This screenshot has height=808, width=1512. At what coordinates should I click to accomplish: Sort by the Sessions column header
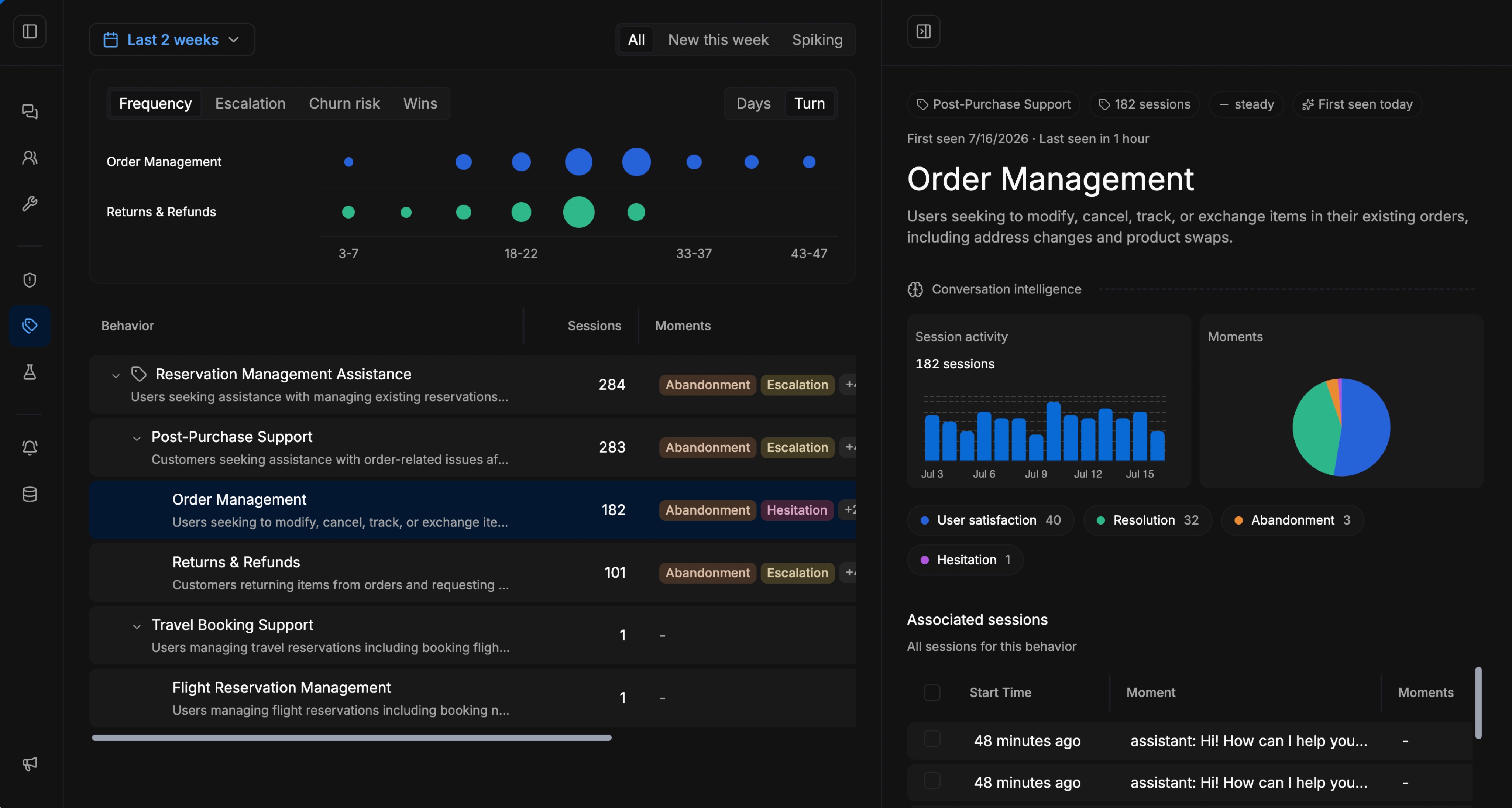[x=594, y=326]
